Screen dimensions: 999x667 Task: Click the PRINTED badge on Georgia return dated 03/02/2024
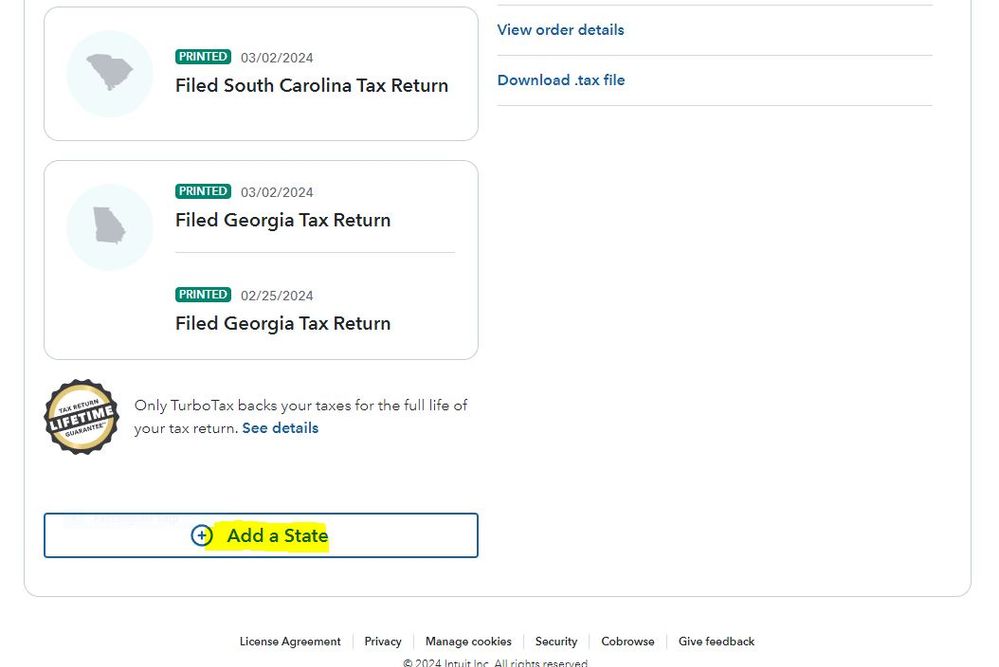click(x=203, y=191)
